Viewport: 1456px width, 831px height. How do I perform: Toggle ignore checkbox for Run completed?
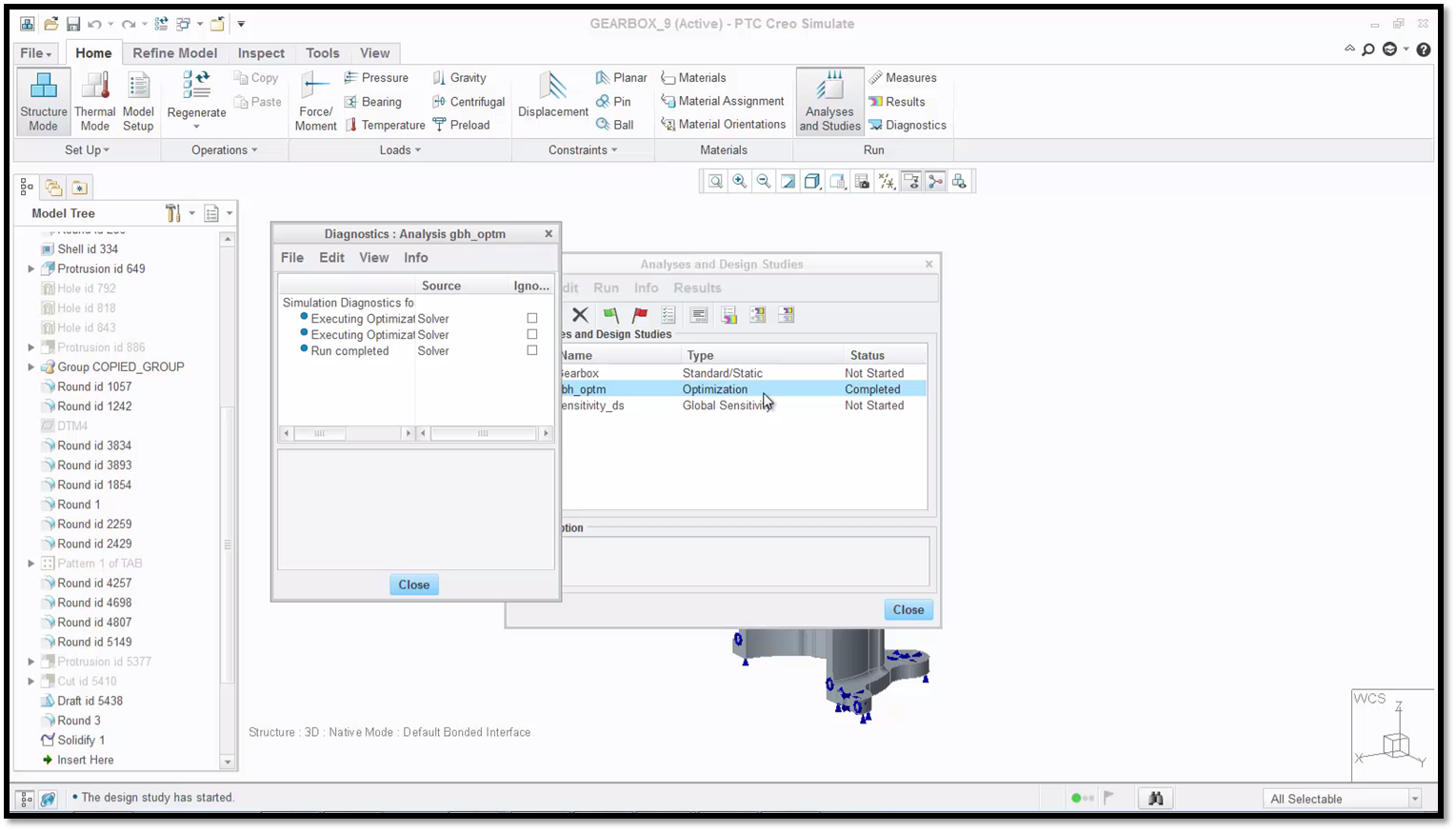[532, 351]
